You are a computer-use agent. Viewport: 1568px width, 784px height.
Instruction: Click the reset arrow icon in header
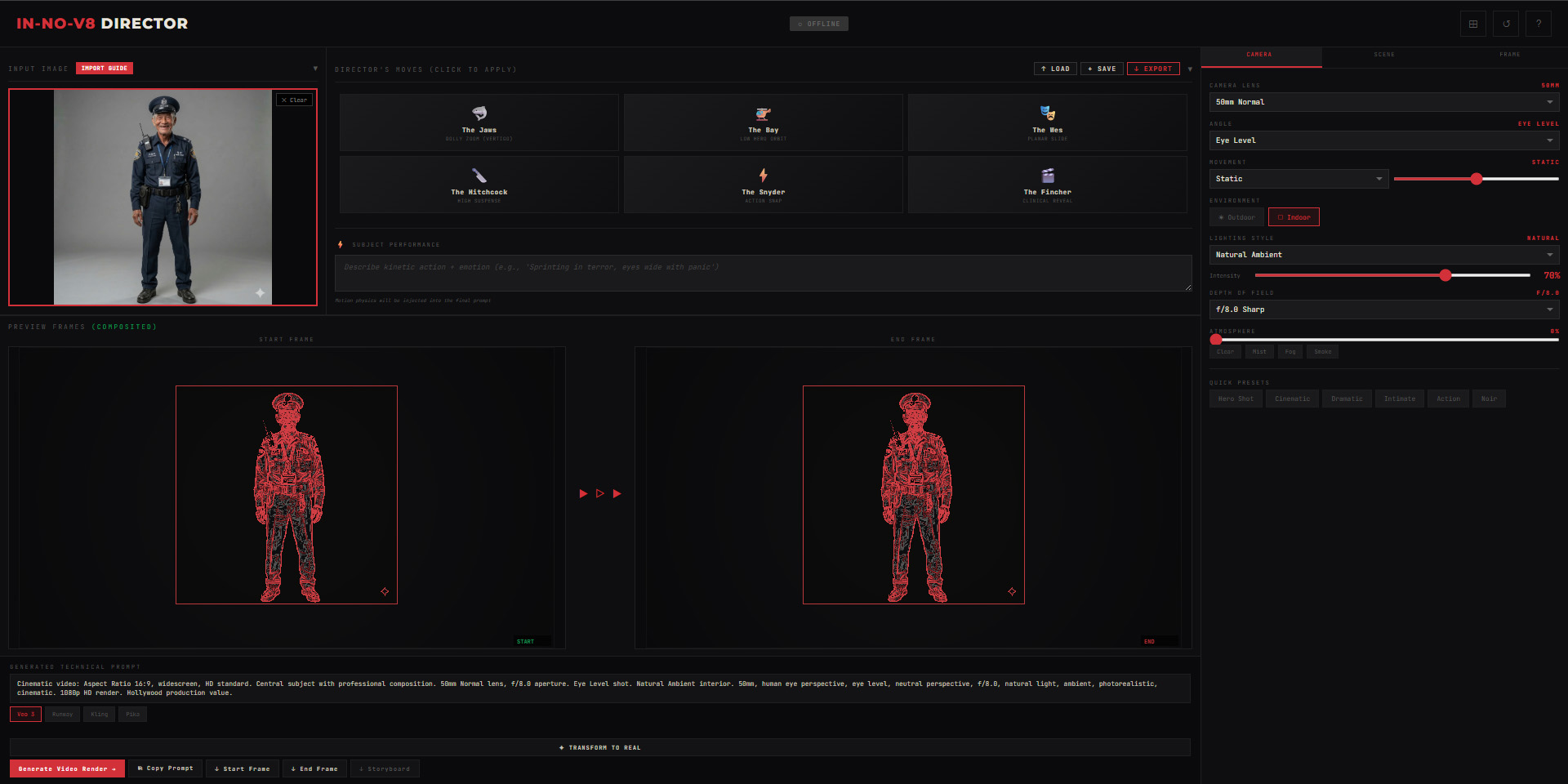(1506, 24)
